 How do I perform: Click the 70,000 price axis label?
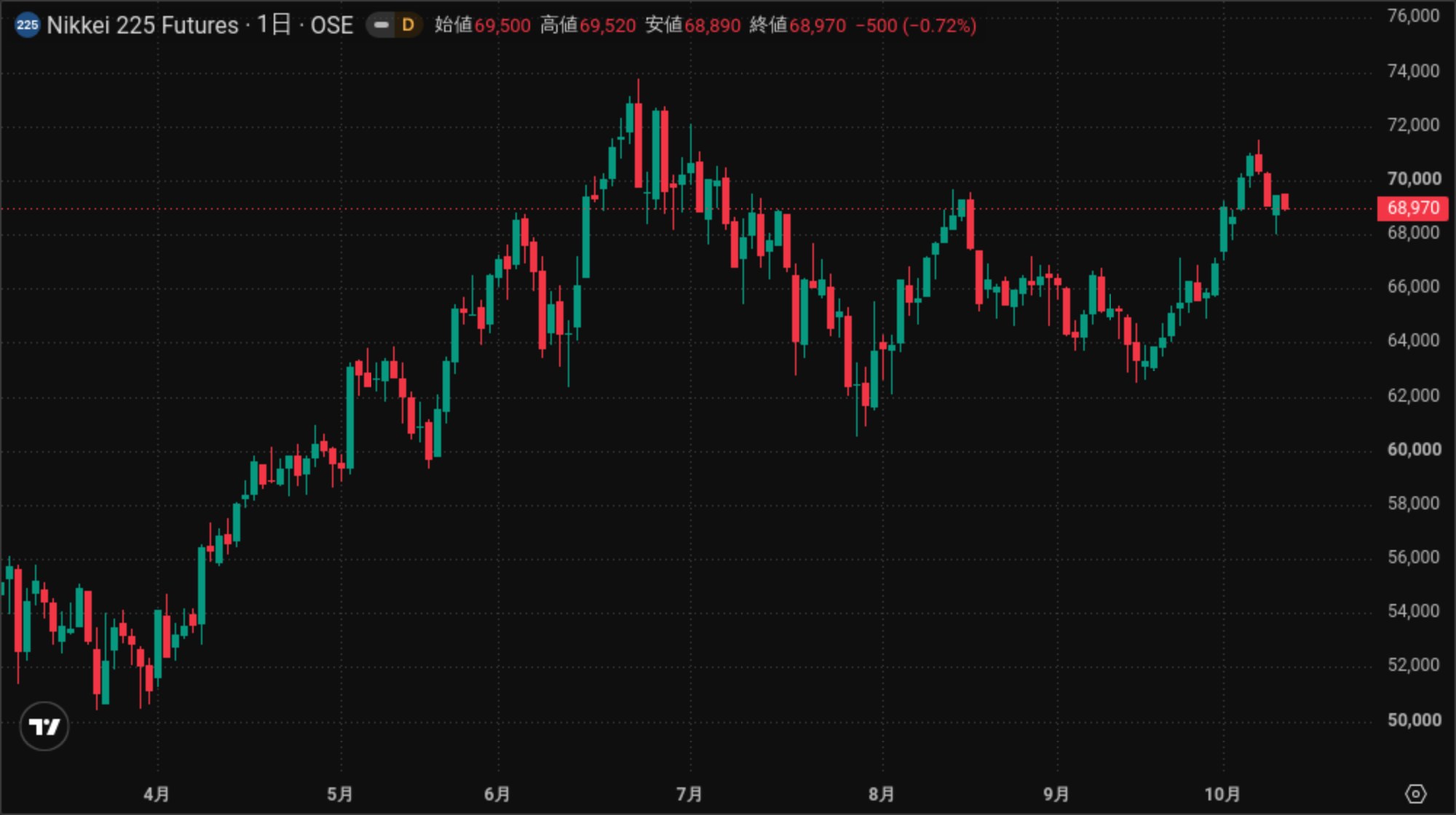coord(1414,179)
